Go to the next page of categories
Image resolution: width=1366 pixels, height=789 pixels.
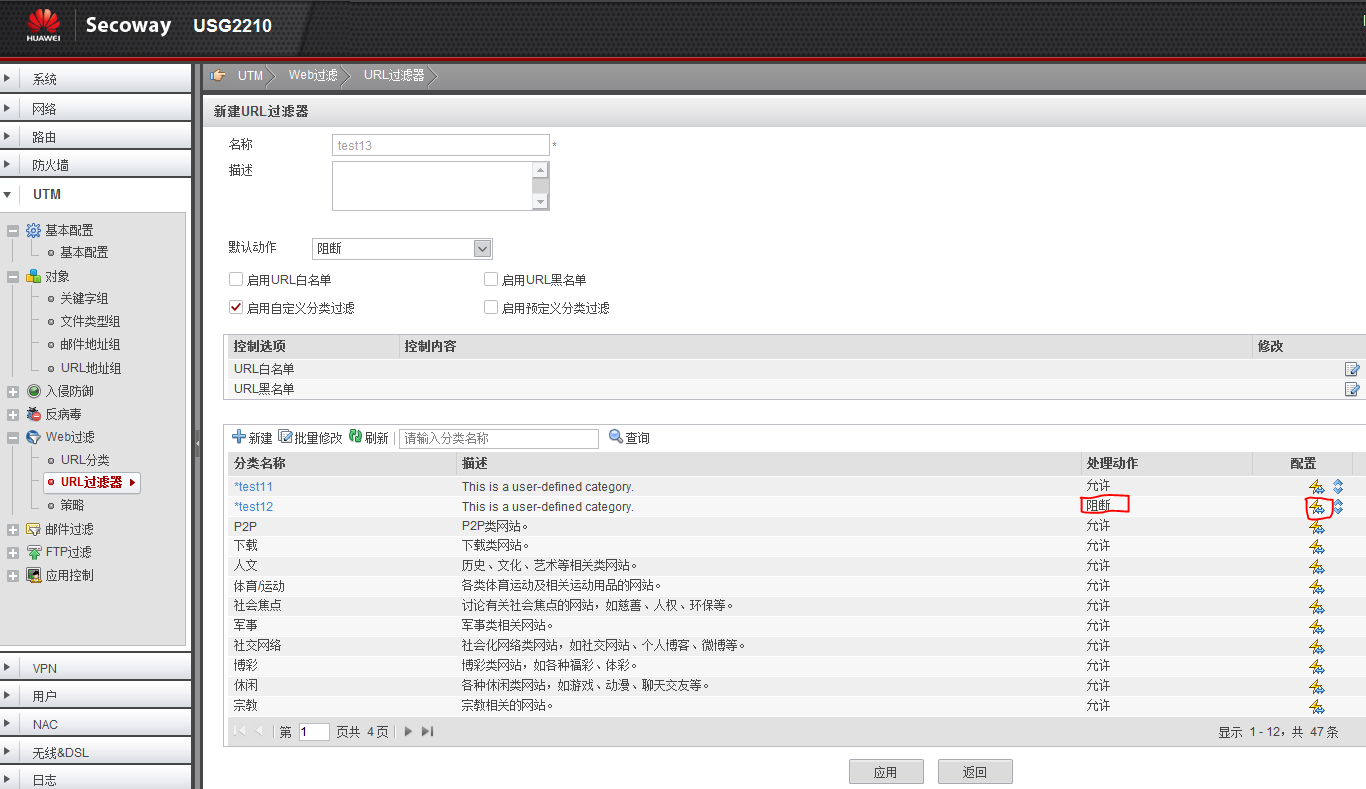click(408, 732)
